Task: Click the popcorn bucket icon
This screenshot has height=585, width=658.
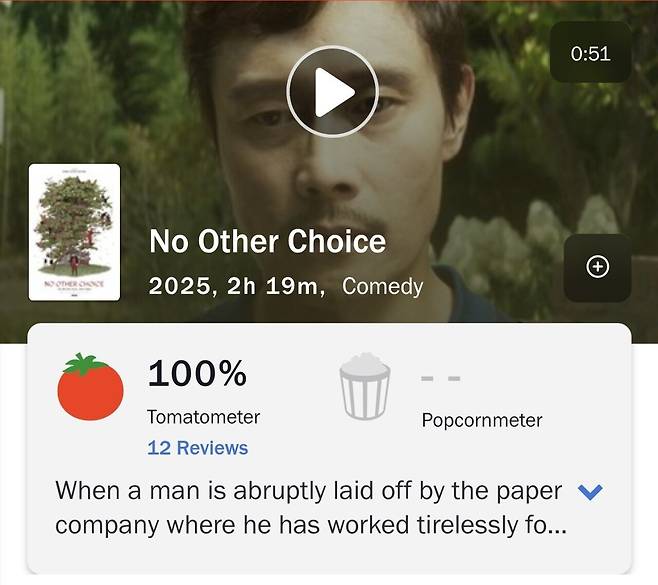Action: tap(364, 386)
